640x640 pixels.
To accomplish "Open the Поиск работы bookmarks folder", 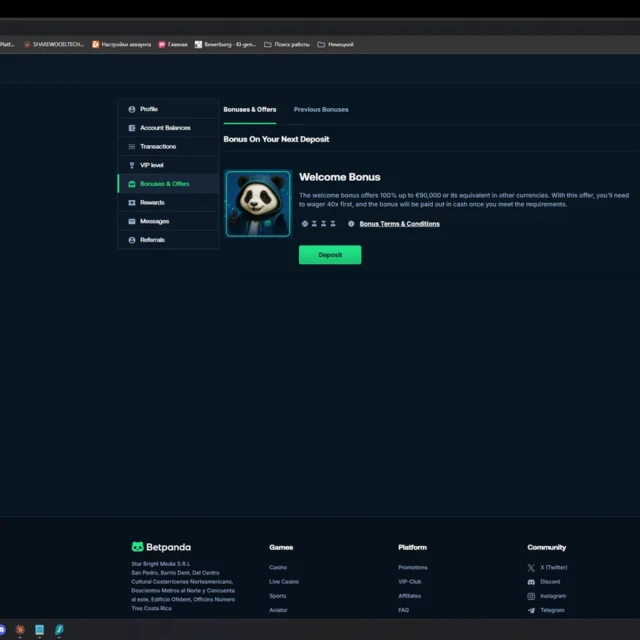I will [x=287, y=44].
